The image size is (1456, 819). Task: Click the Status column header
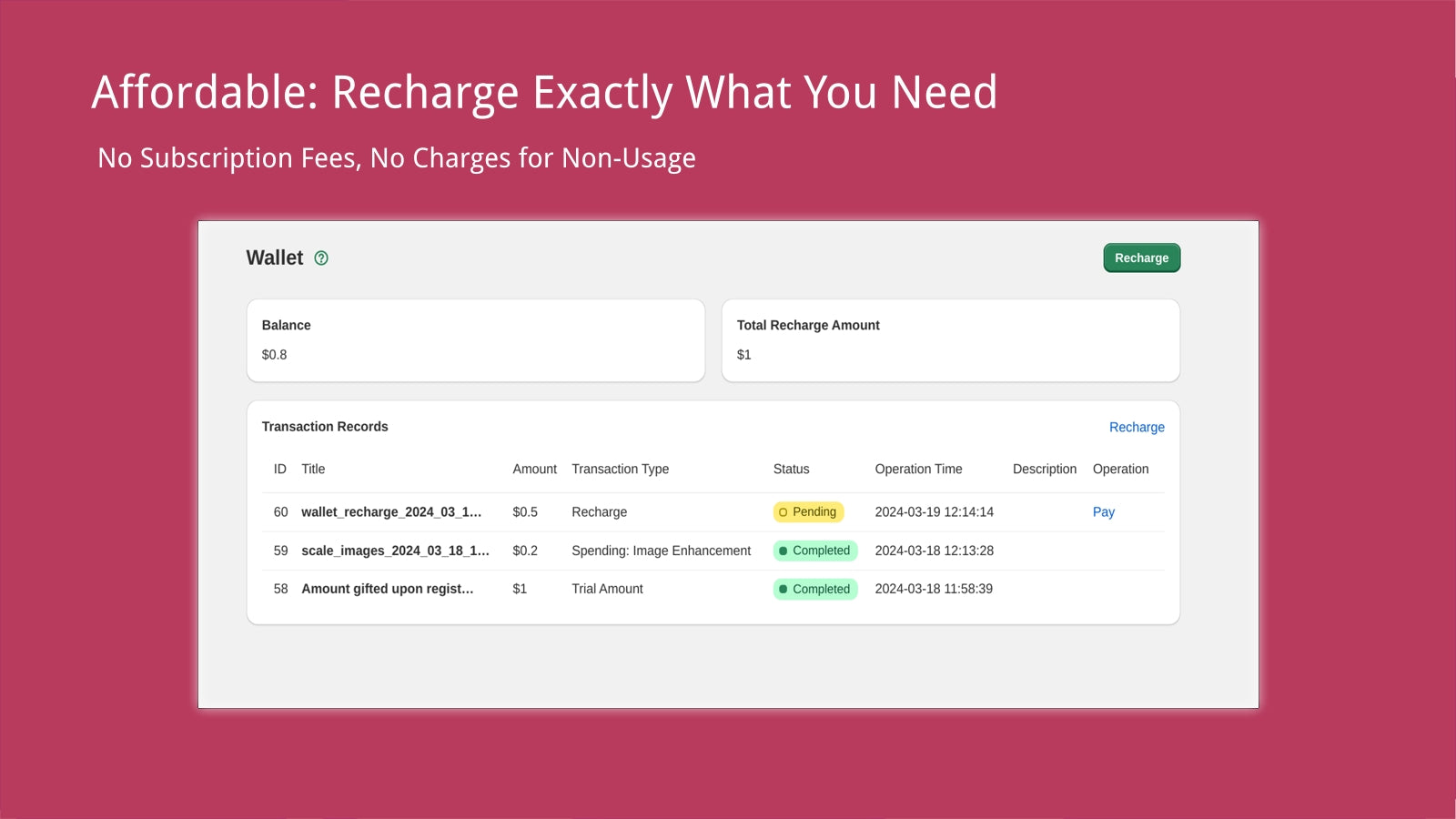click(x=791, y=470)
